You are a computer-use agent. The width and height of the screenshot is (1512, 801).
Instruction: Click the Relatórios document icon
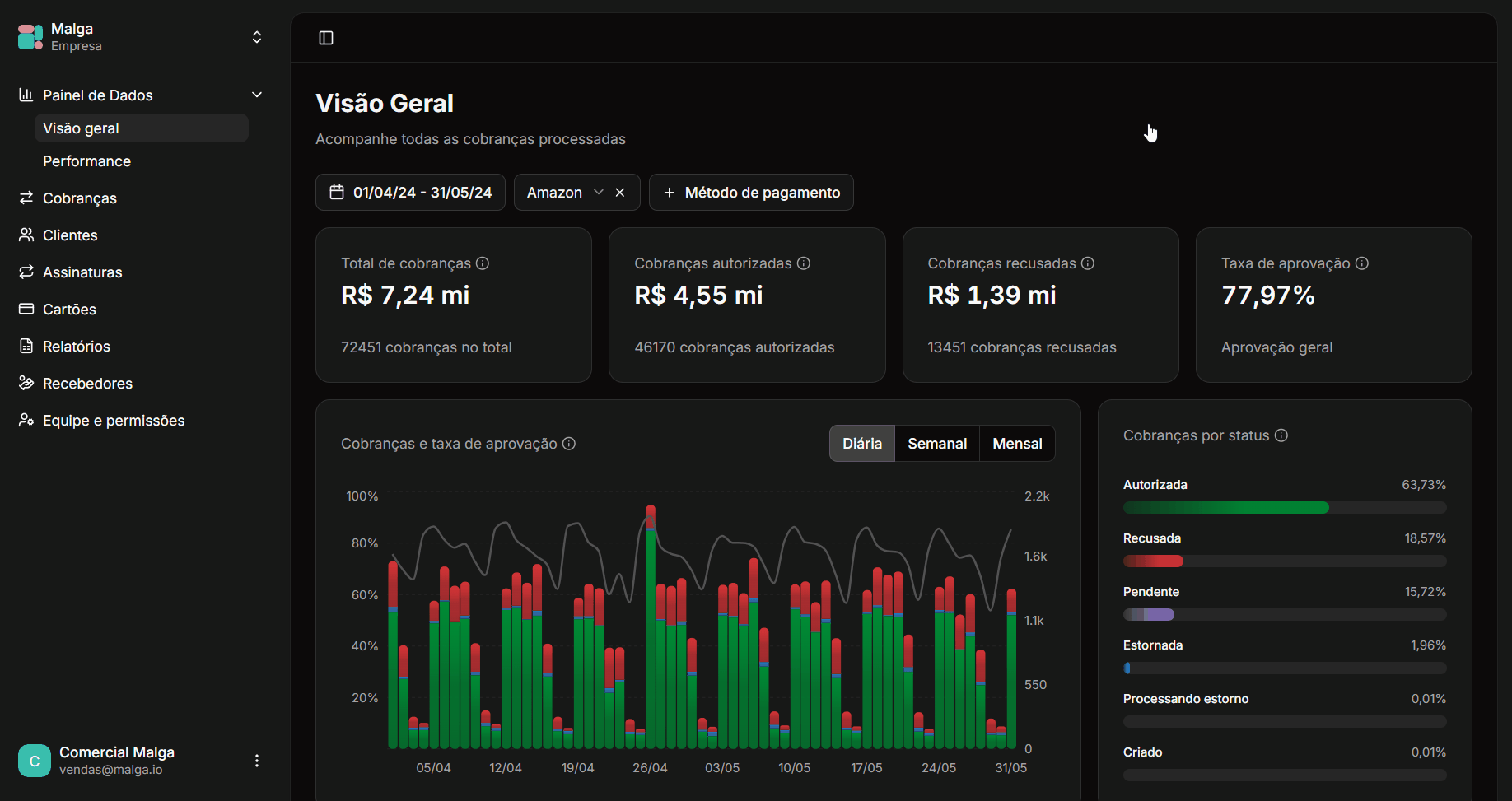(26, 346)
